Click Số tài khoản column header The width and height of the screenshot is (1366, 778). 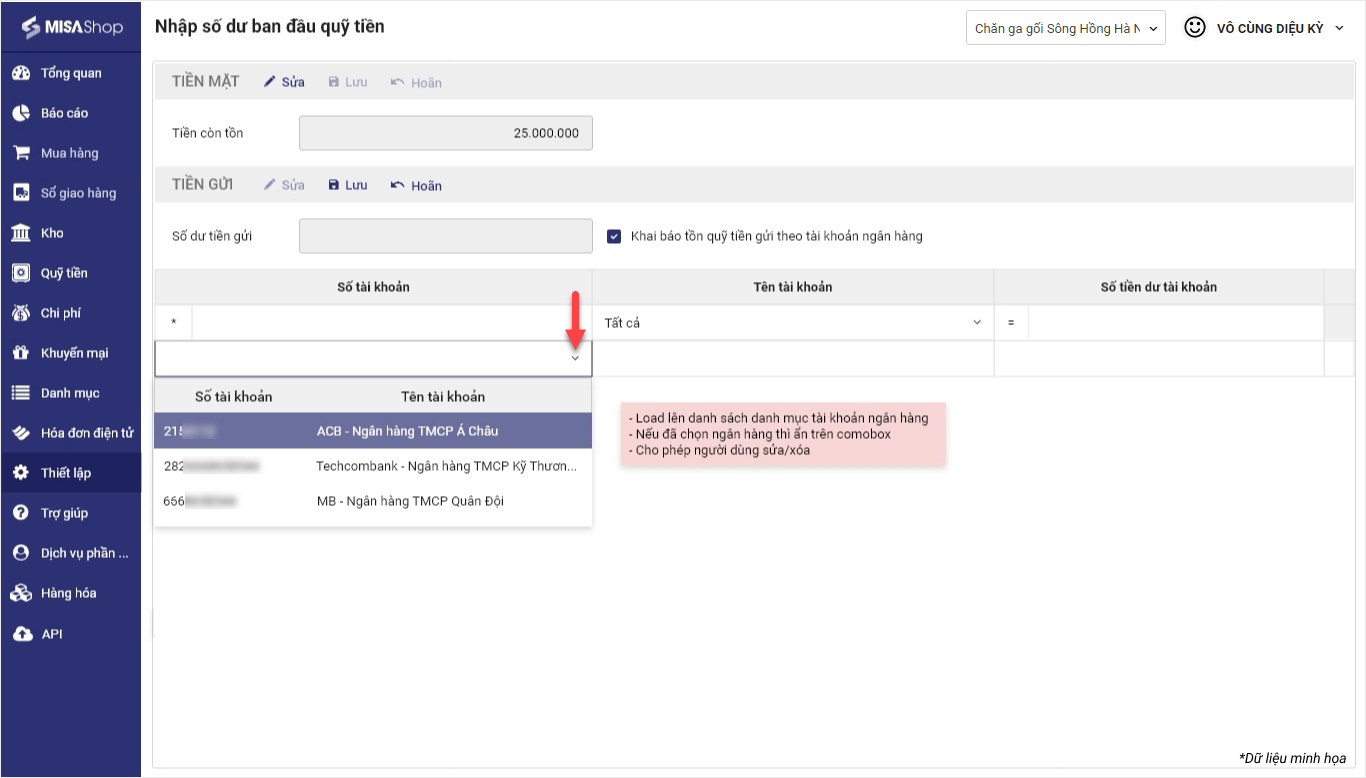coord(373,287)
